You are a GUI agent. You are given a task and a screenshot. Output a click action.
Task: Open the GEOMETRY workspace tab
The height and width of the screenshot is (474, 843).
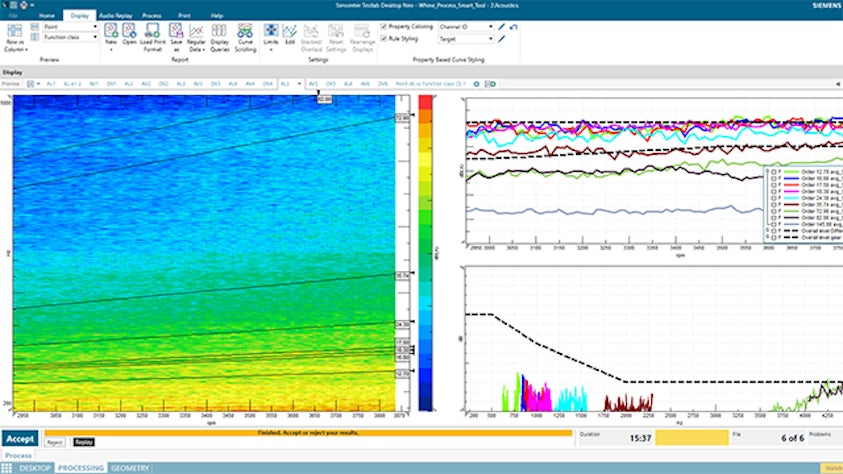(130, 468)
